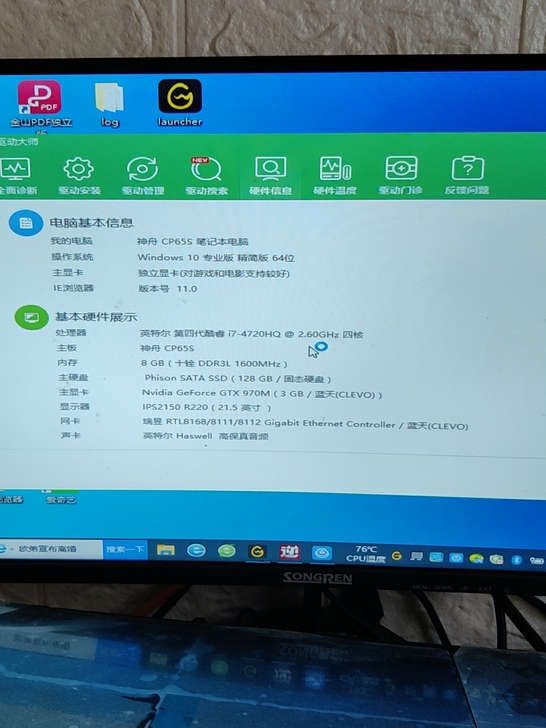The width and height of the screenshot is (546, 728).
Task: Click 神舟 CP65S 笔记本电脑 model text
Action: [x=193, y=241]
